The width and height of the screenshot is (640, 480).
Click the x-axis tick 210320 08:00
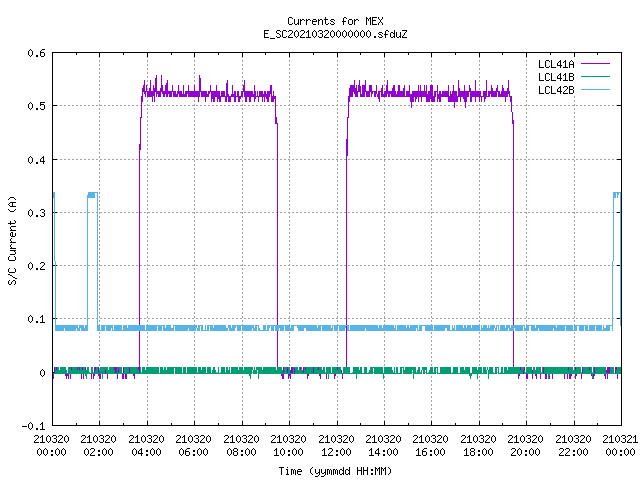241,445
